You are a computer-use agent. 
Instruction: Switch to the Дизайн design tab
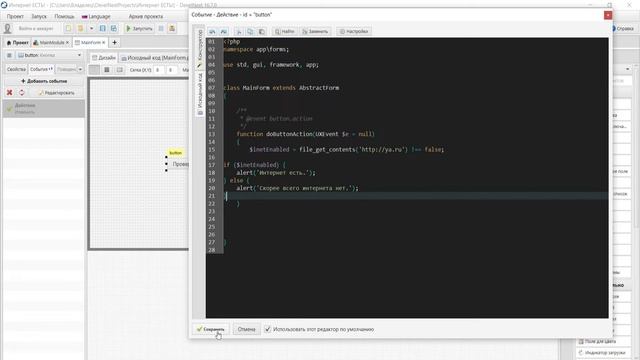tap(104, 58)
